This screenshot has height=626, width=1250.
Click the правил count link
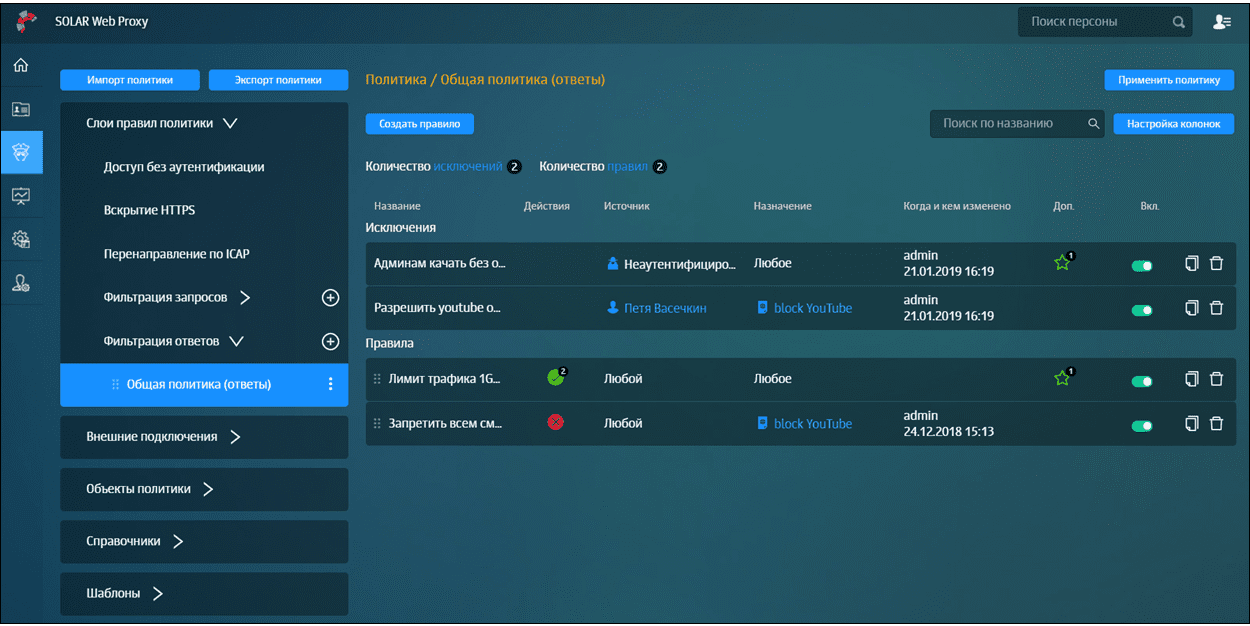coord(628,167)
